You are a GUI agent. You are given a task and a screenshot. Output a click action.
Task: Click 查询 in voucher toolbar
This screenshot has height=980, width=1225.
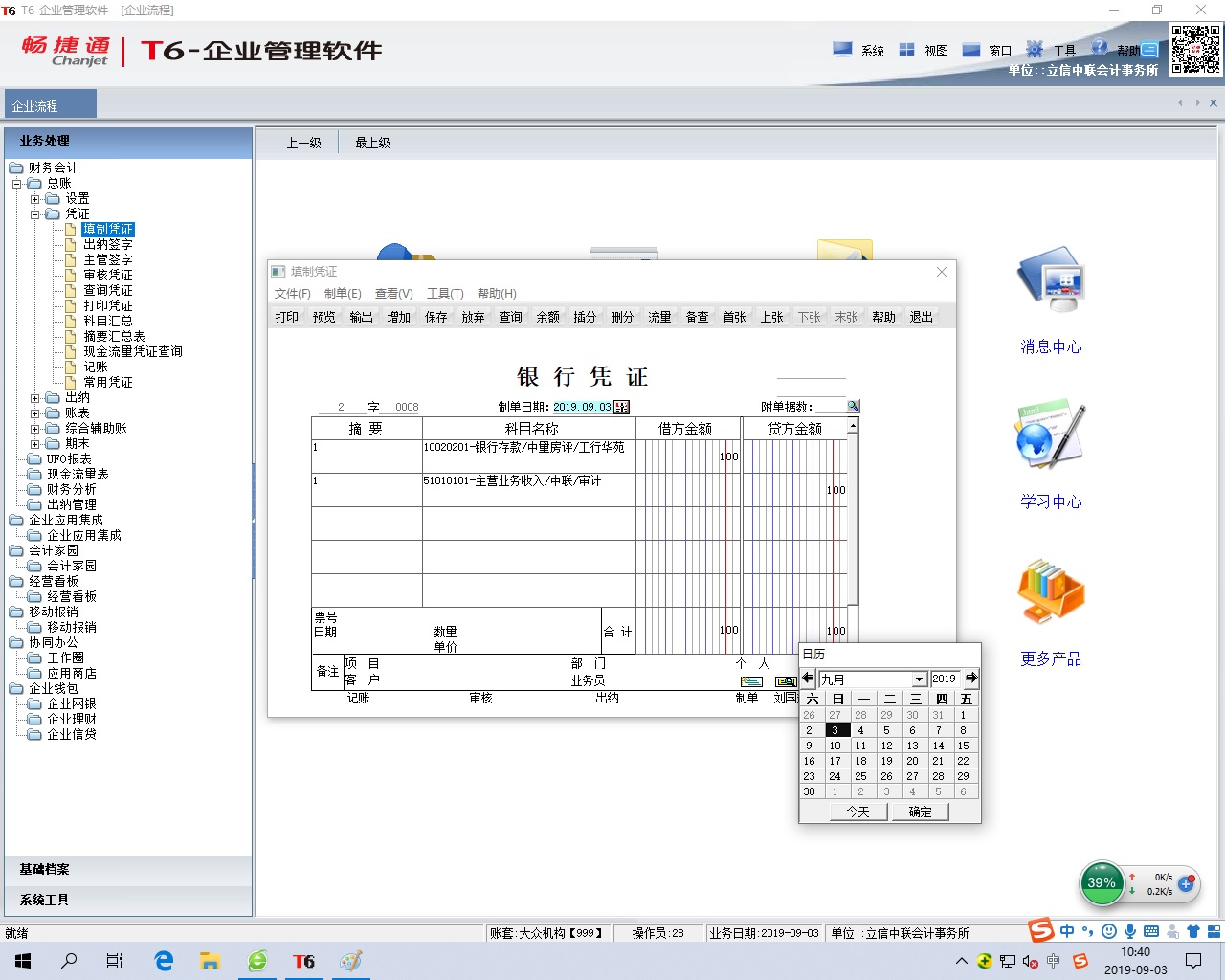point(511,317)
